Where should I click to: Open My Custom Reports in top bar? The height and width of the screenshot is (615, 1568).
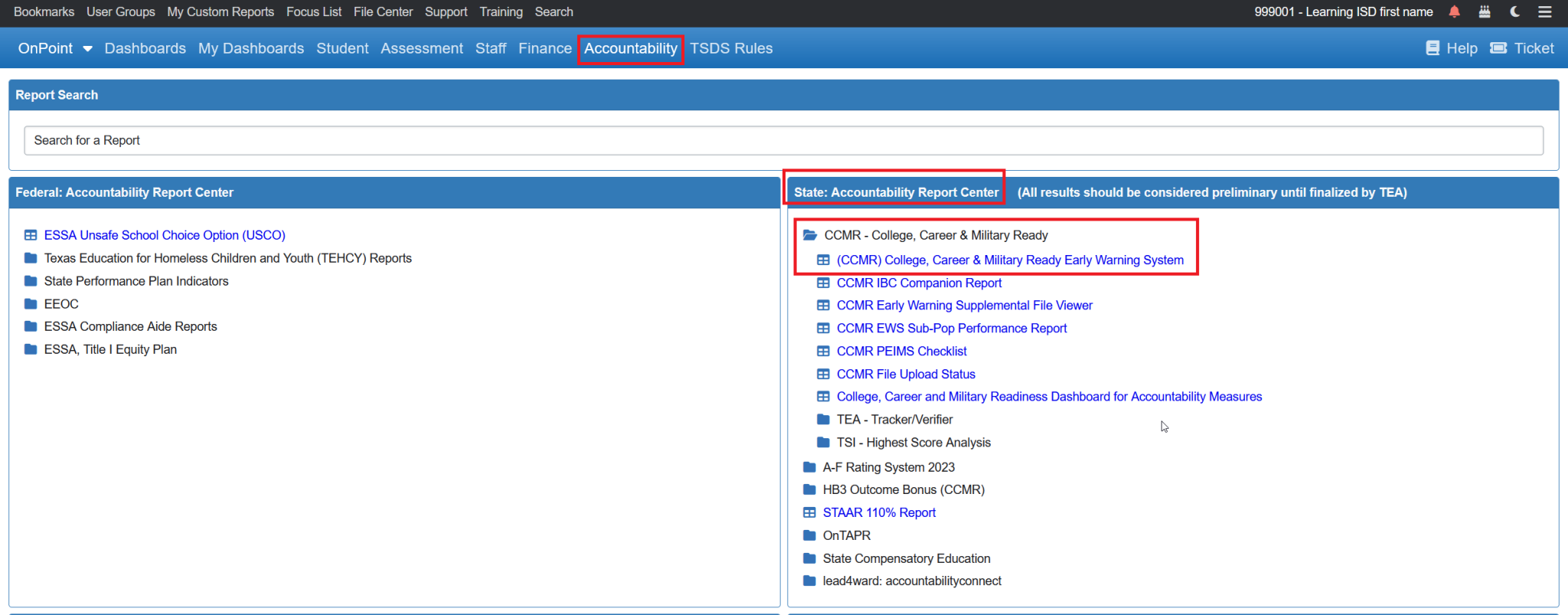220,11
